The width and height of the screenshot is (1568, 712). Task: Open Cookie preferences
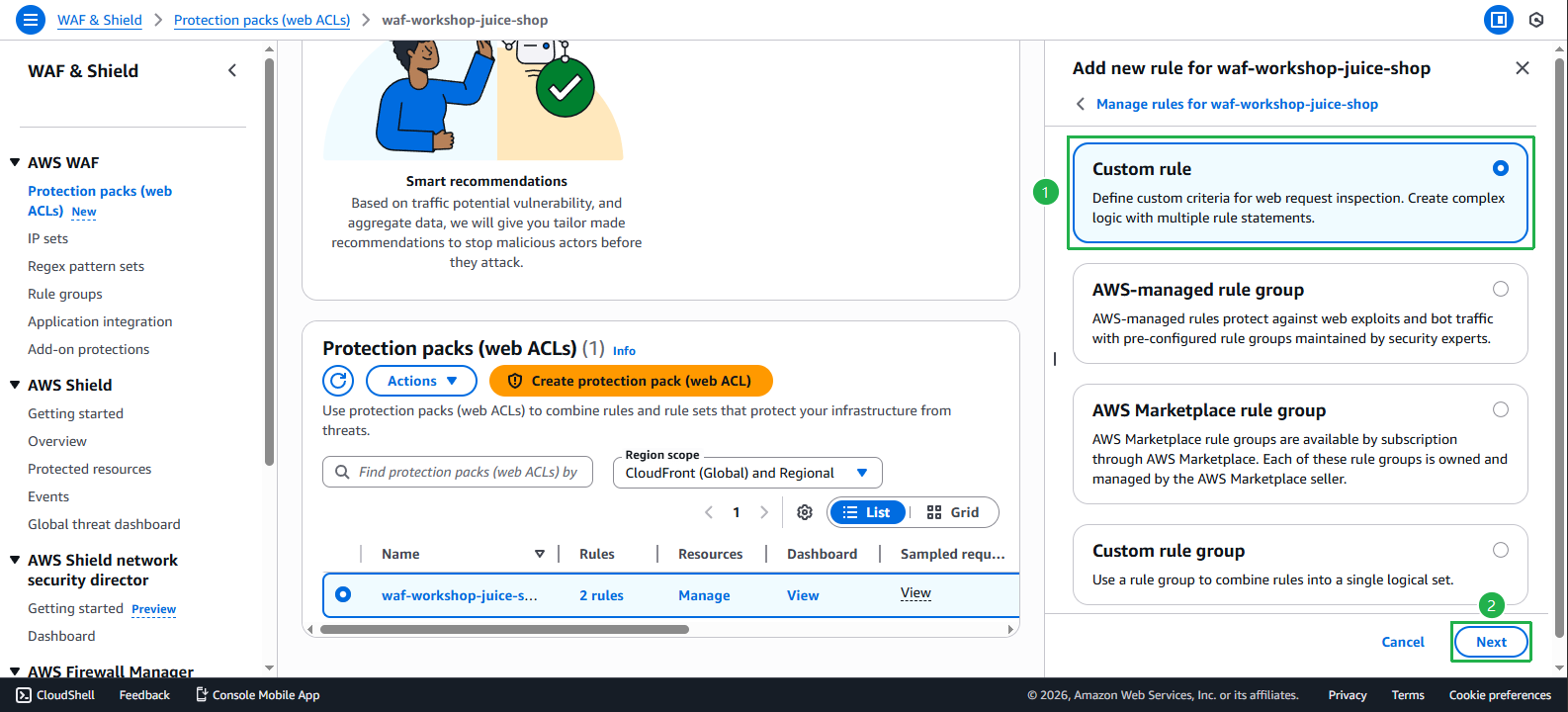1500,695
